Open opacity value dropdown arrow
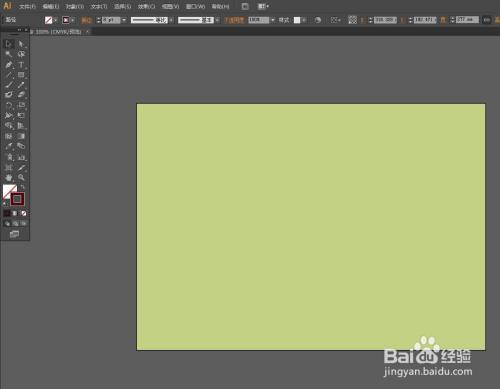The height and width of the screenshot is (389, 500). [x=273, y=20]
